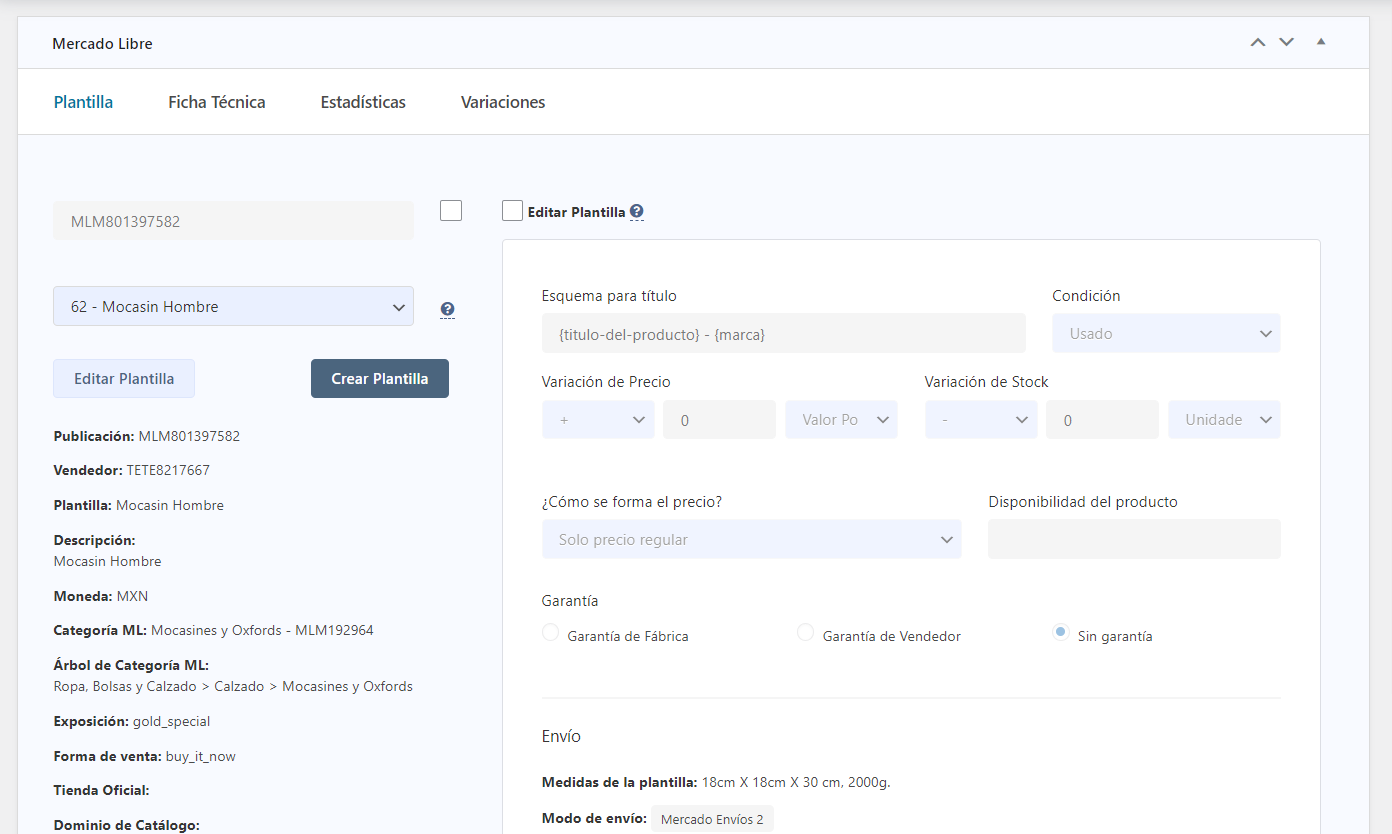Tick the checkbox beside MLM801397582 field
The image size is (1392, 834).
pyautogui.click(x=451, y=210)
